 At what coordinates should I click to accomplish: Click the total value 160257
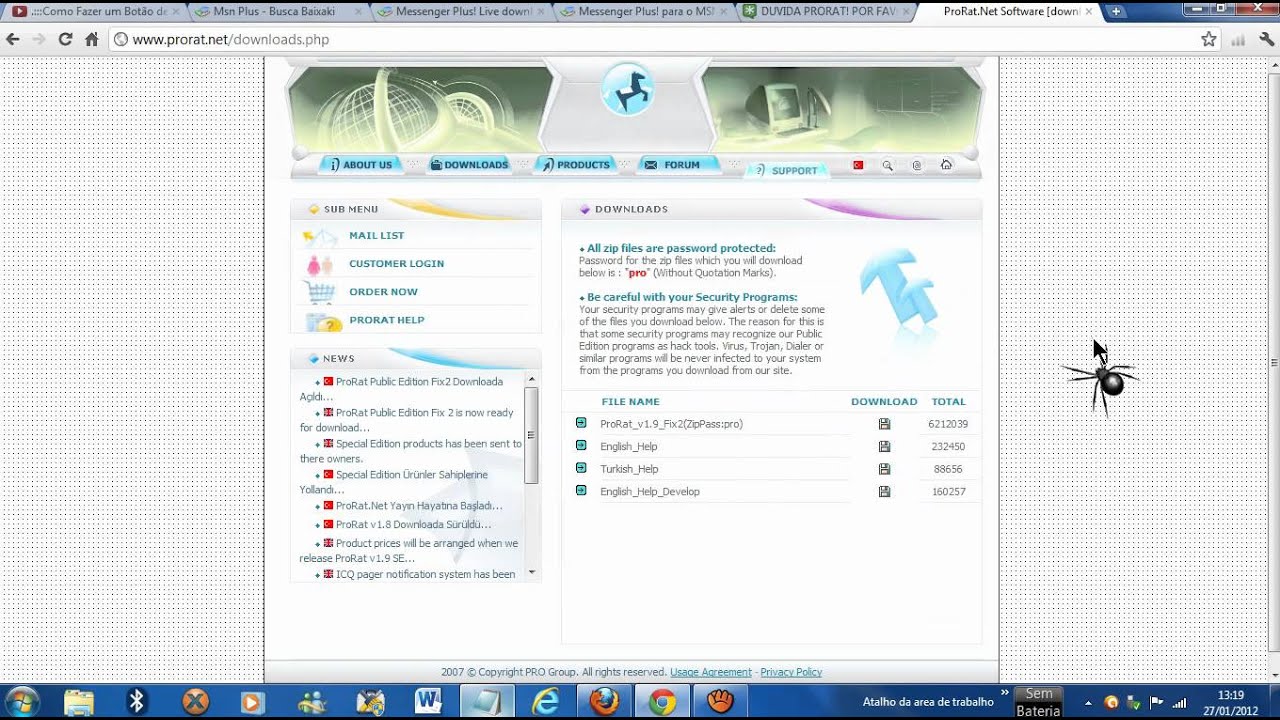[x=947, y=492]
